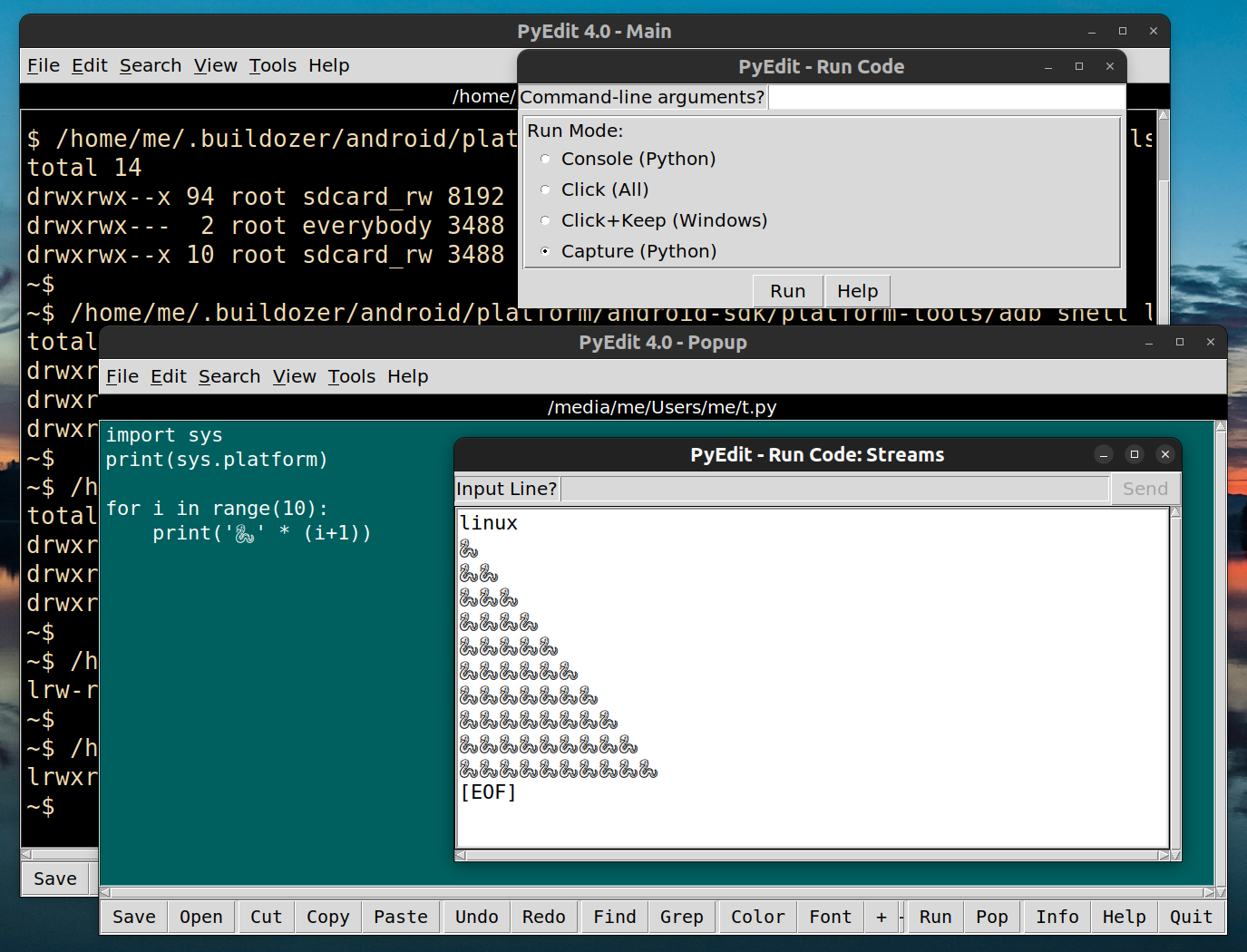Click '/media/me/Users/me/t.py' file path label
Screen dimensions: 1247x952
[x=662, y=407]
